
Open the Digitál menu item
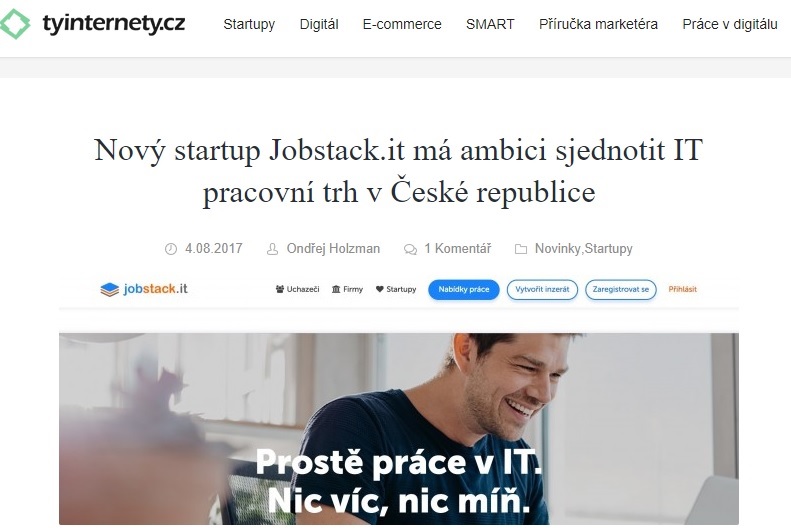pos(319,24)
